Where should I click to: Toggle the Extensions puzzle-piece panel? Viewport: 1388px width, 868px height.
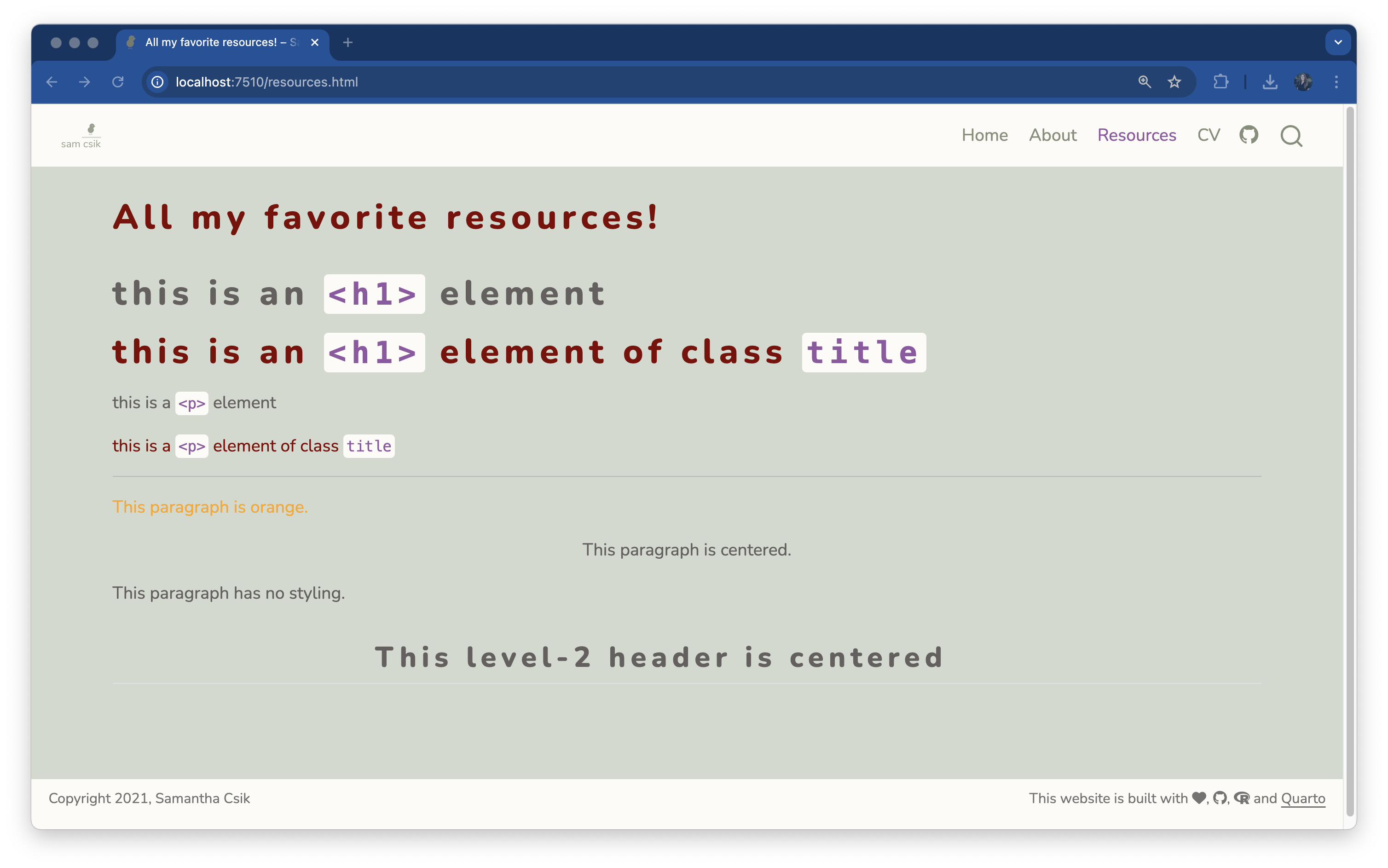tap(1220, 81)
